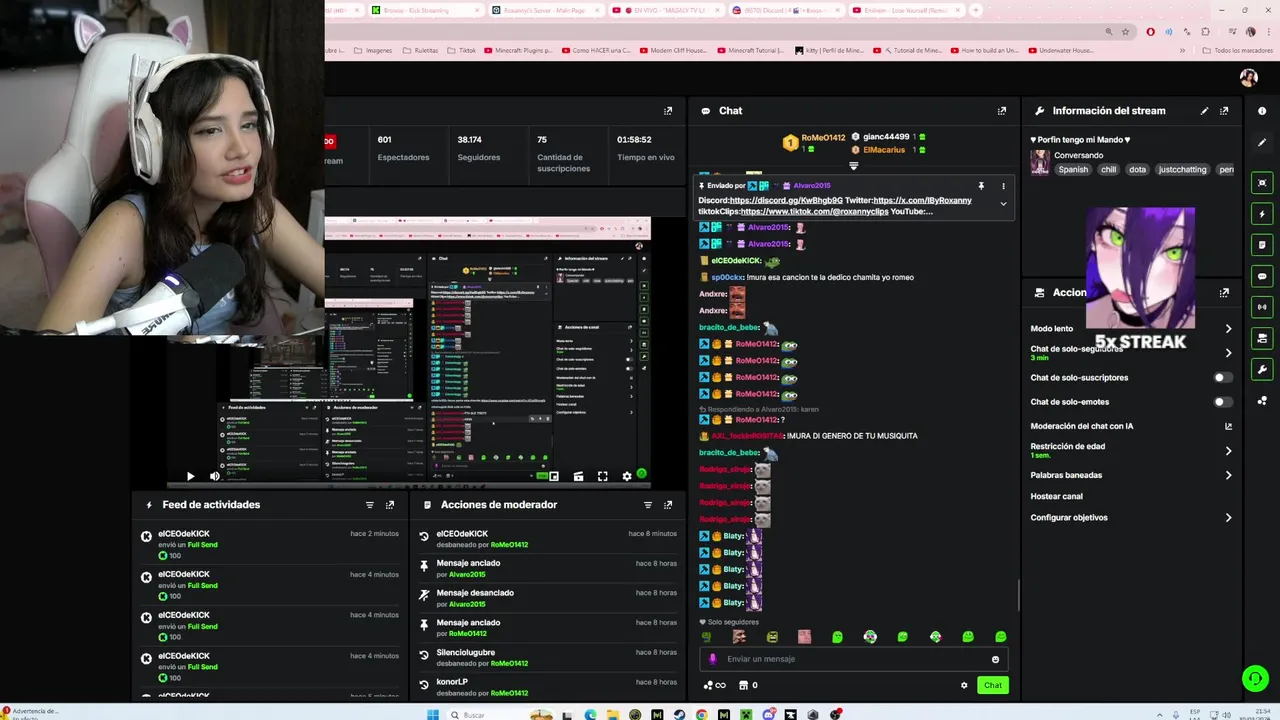The width and height of the screenshot is (1280, 720).
Task: Expand the pinned message chevron
Action: pyautogui.click(x=1003, y=204)
